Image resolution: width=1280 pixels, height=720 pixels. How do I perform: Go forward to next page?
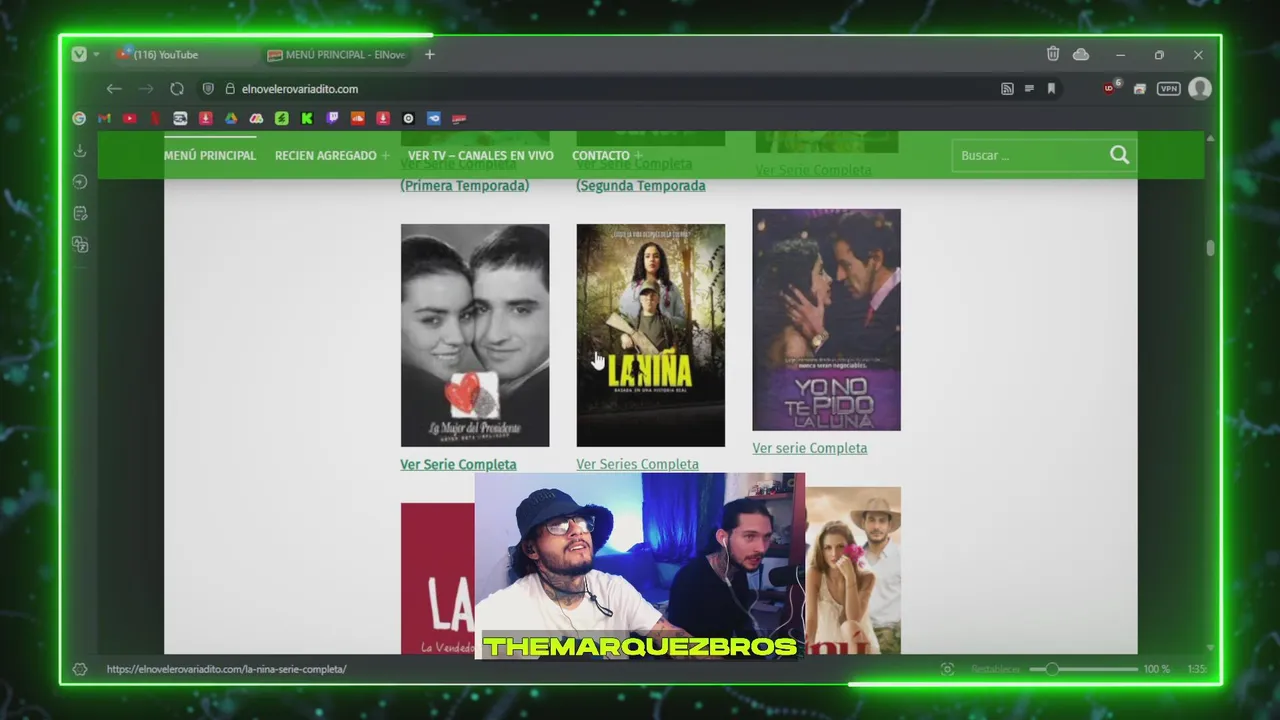146,89
